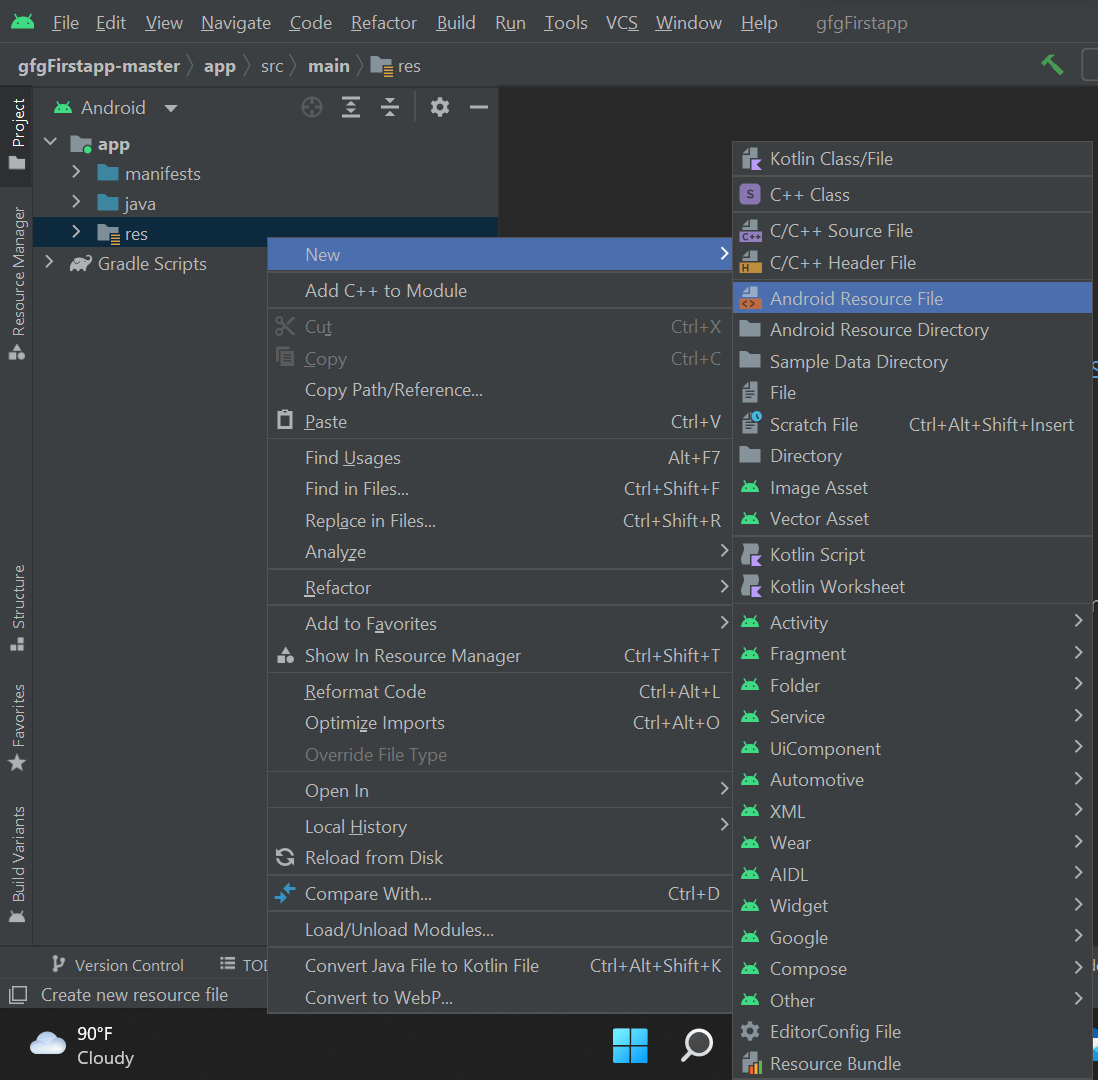Open the VCS menu
1098x1080 pixels.
tap(622, 23)
